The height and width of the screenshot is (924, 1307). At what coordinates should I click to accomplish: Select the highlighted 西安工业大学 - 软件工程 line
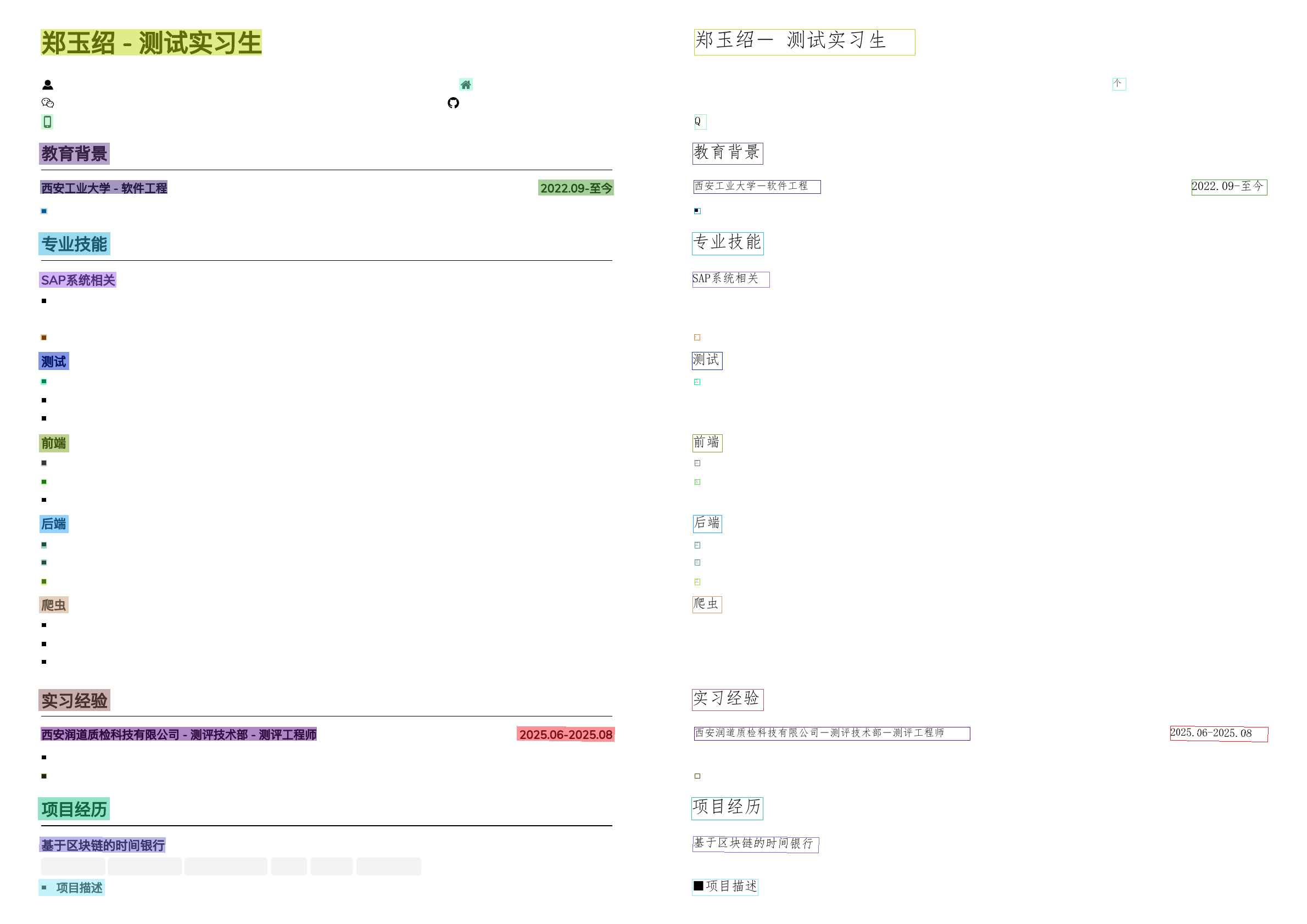tap(104, 188)
